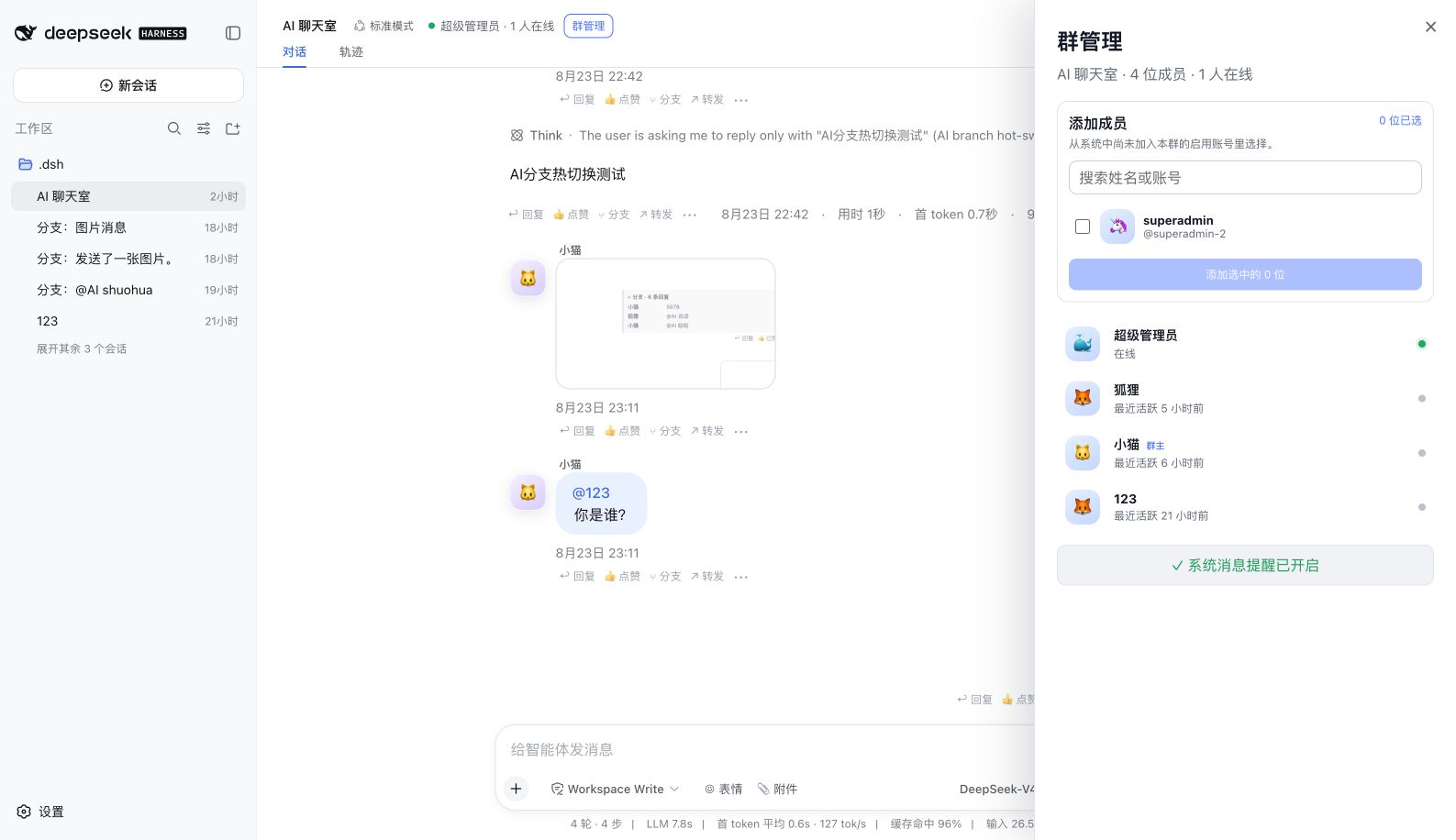Image resolution: width=1456 pixels, height=840 pixels.
Task: Toggle 系统消息提醒已开启 notification button
Action: (1245, 565)
